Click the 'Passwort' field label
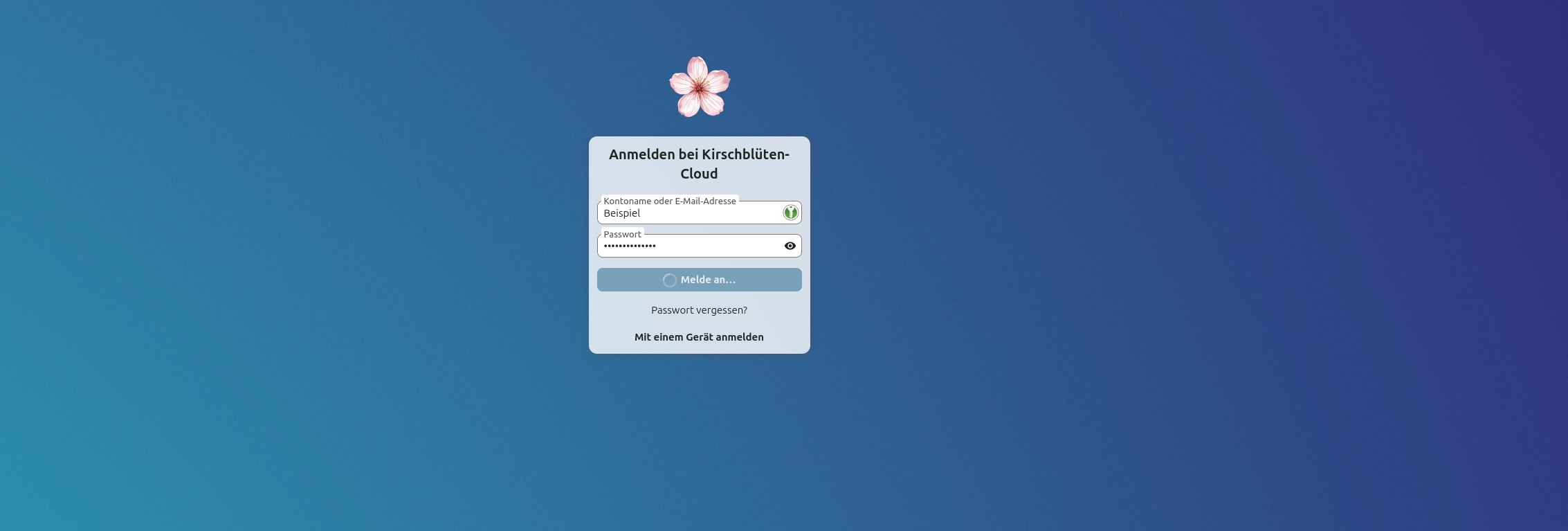The height and width of the screenshot is (531, 1568). tap(622, 234)
